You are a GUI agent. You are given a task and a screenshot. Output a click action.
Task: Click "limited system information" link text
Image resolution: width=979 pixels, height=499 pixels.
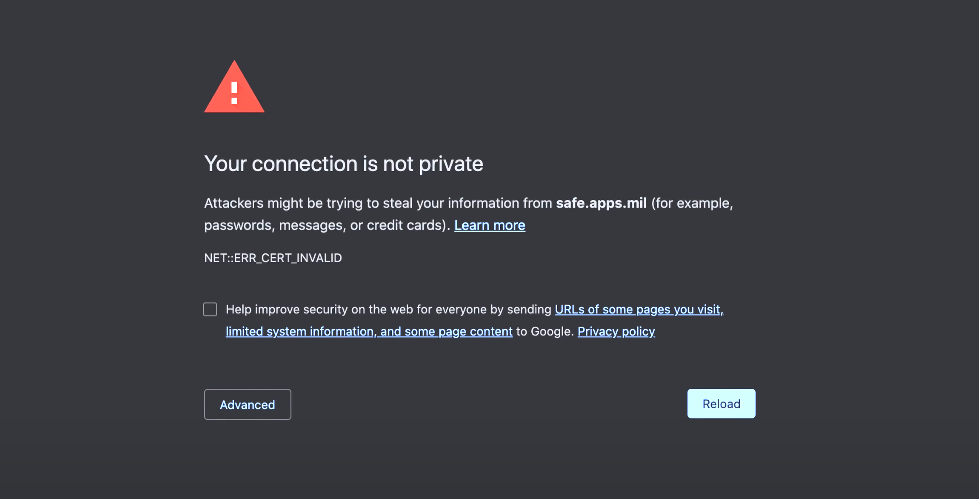click(x=301, y=332)
